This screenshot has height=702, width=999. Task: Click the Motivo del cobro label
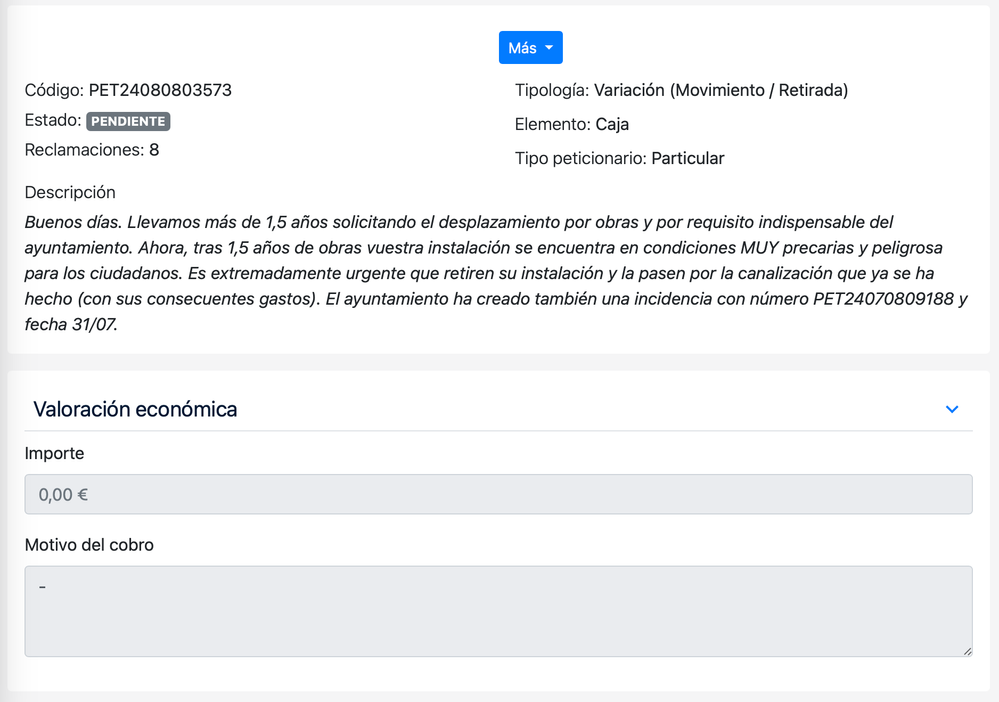click(x=89, y=545)
